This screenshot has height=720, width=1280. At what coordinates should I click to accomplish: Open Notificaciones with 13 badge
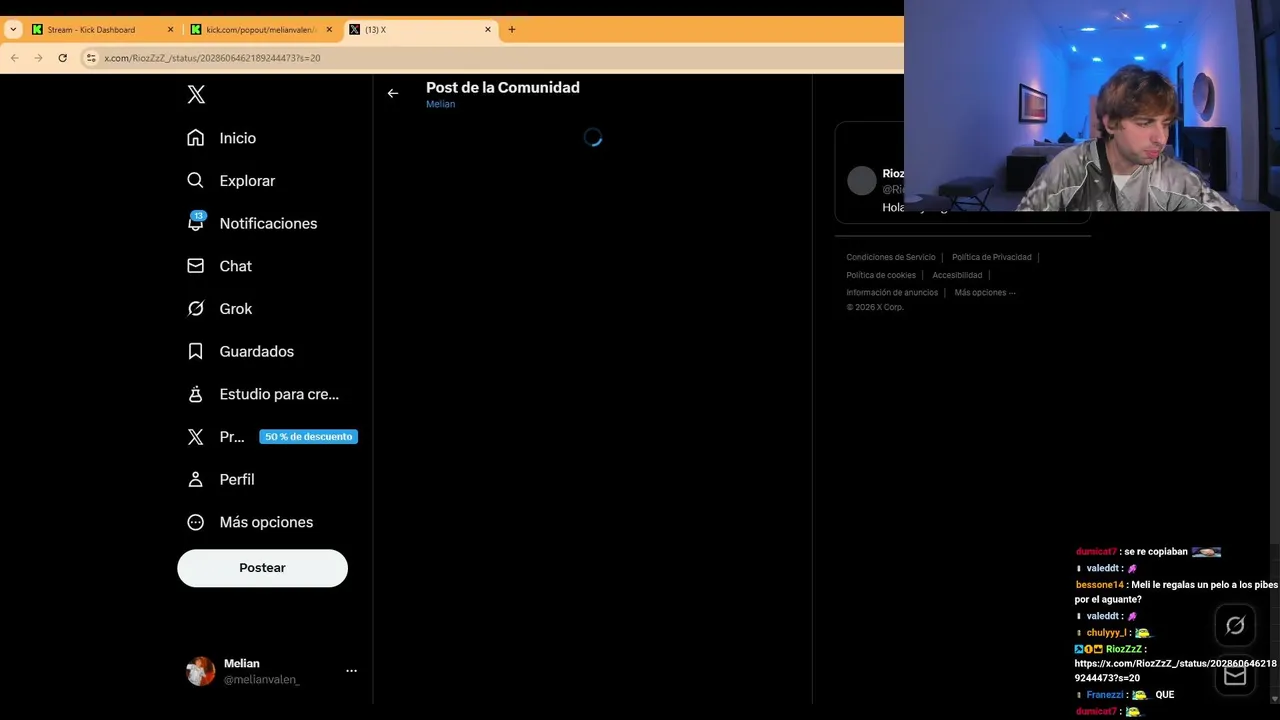pyautogui.click(x=252, y=223)
